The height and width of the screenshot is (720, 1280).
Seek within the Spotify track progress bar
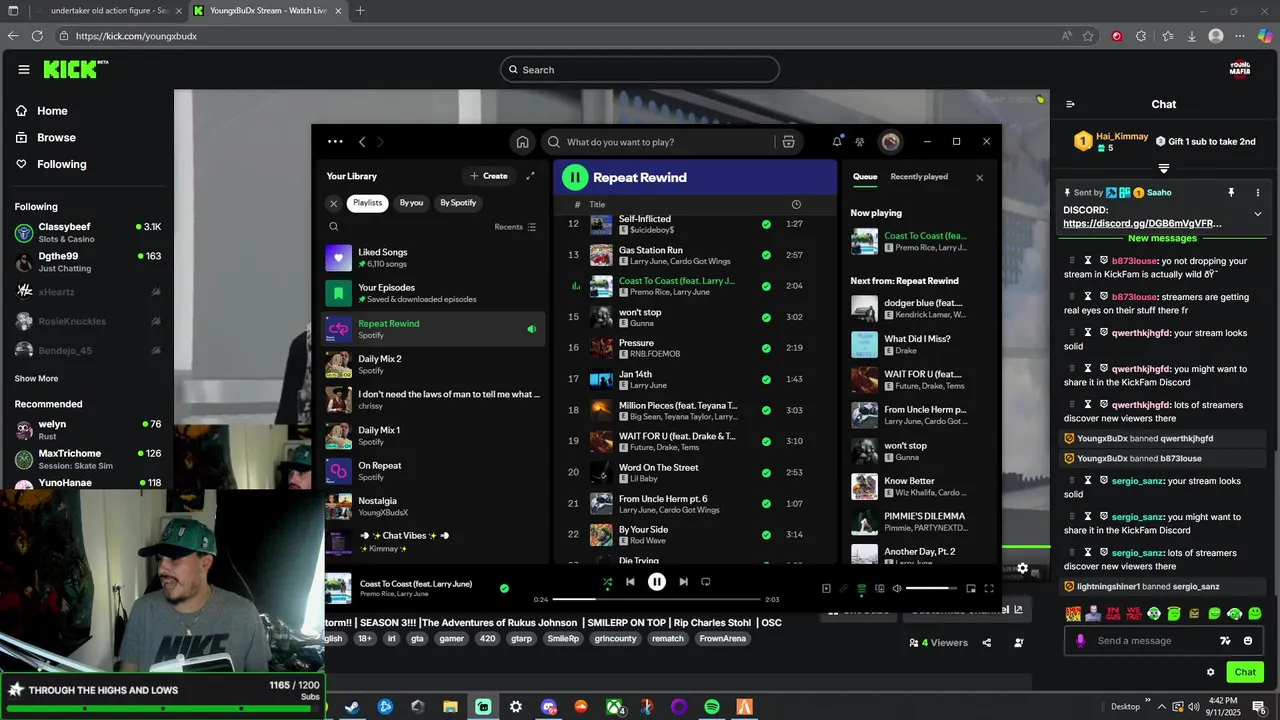656,599
